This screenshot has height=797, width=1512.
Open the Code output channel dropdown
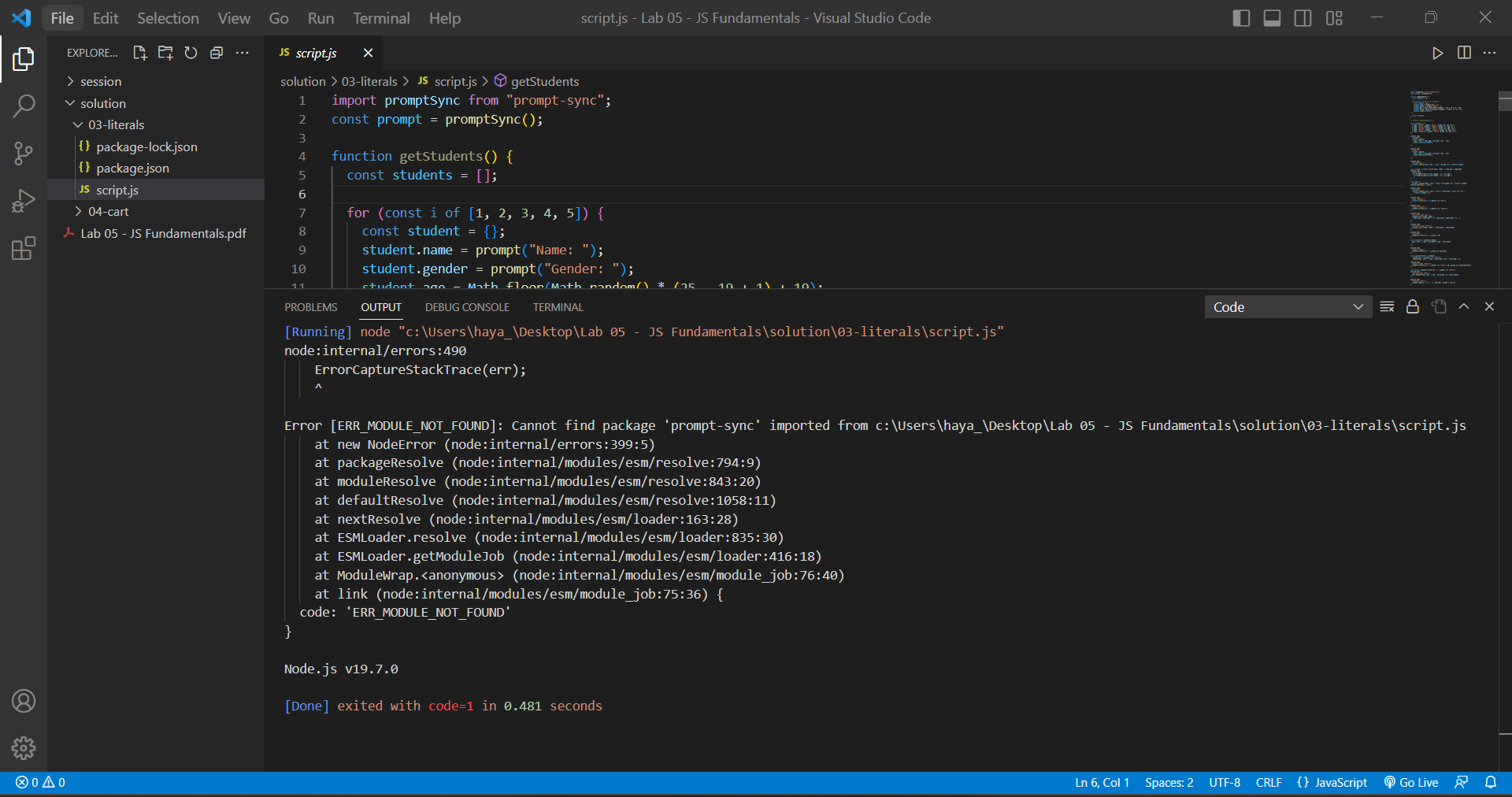(x=1288, y=307)
